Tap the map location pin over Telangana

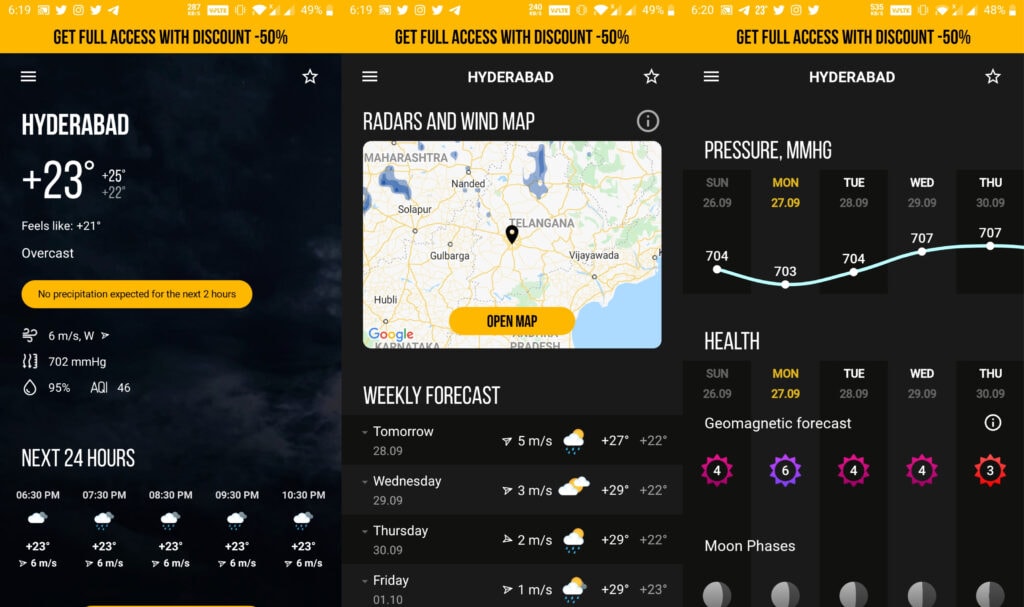512,234
